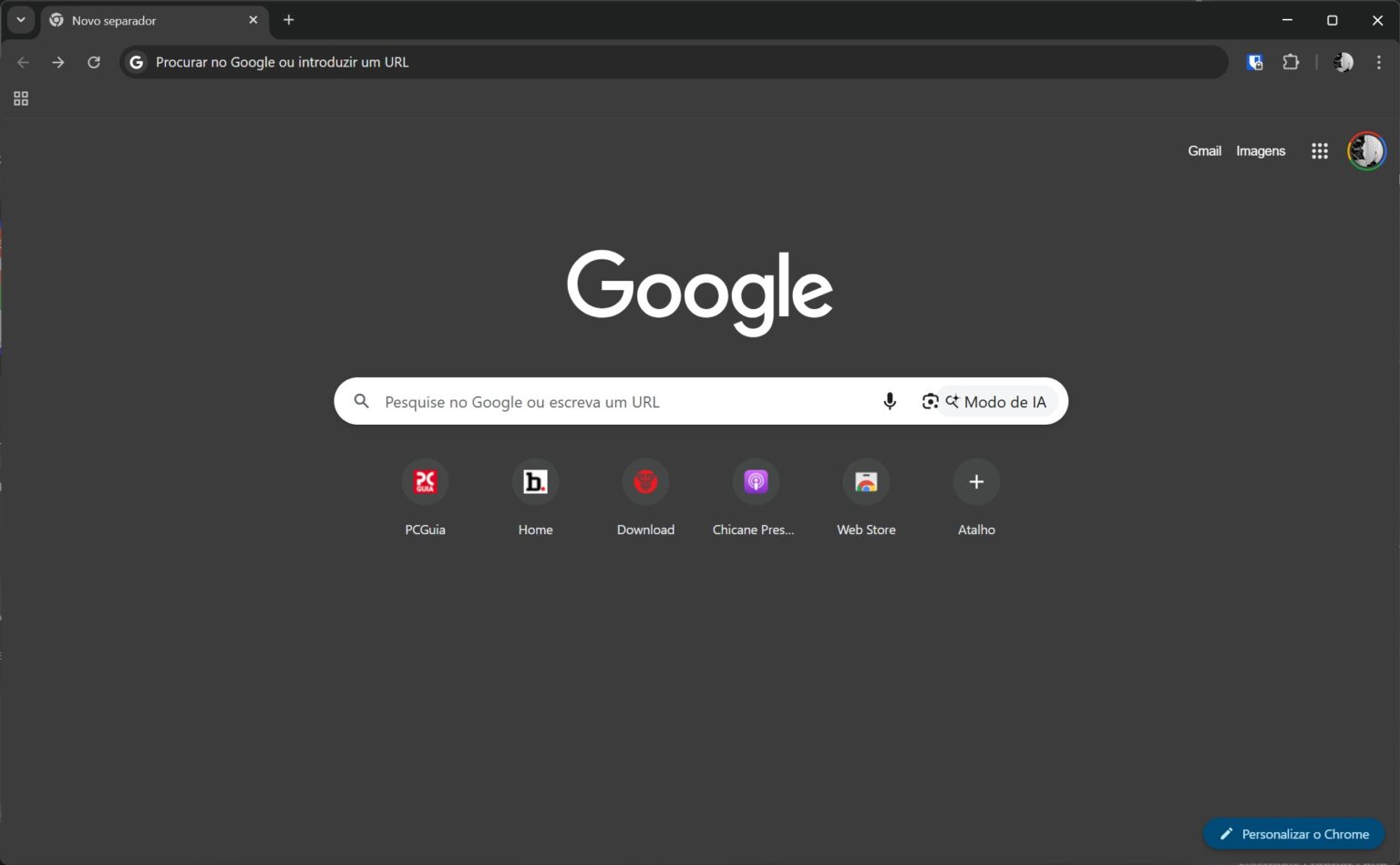Screen dimensions: 1400x865
Task: Expand the tab search dropdown arrow
Action: coord(20,20)
